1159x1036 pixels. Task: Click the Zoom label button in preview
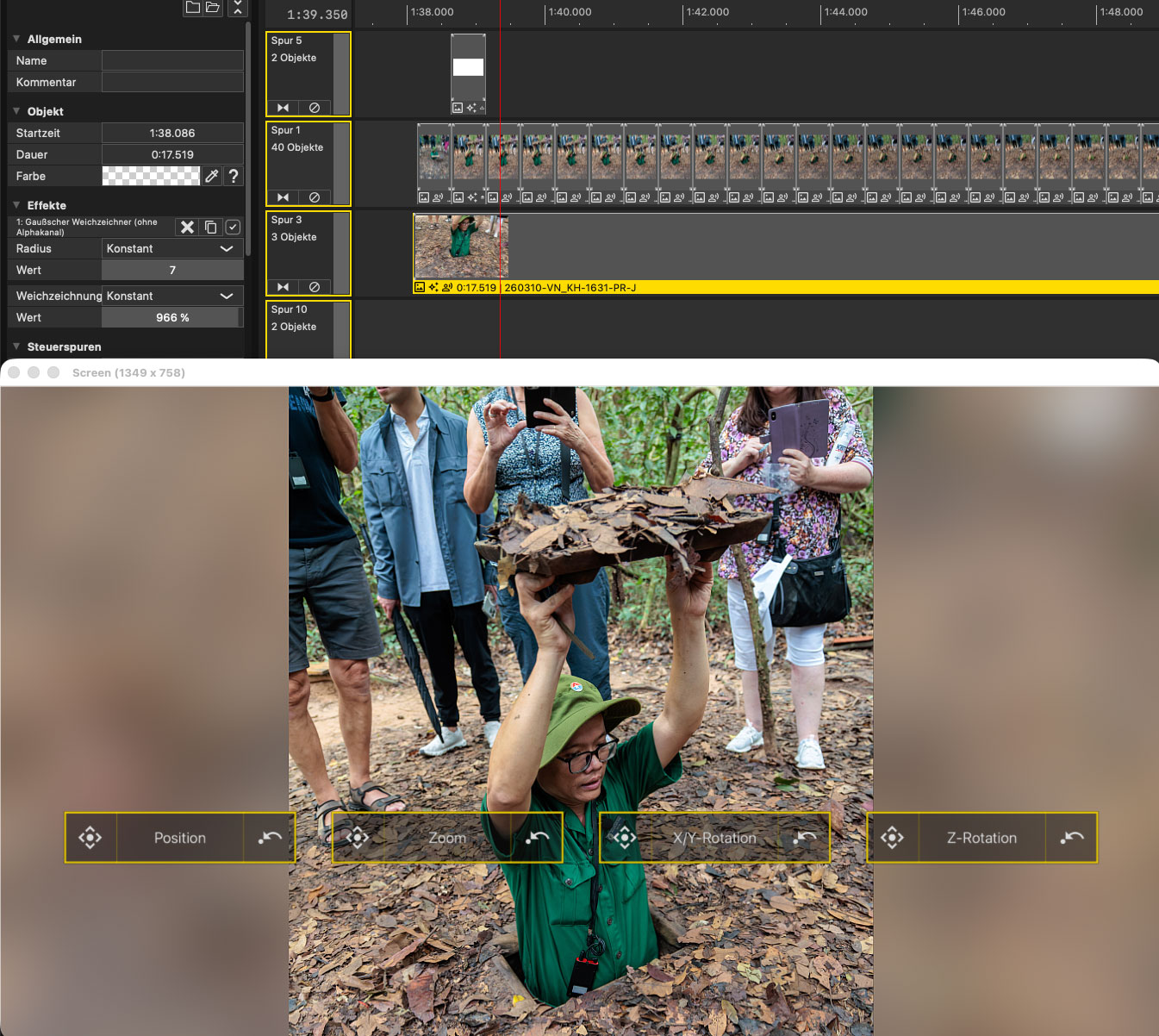click(x=447, y=838)
